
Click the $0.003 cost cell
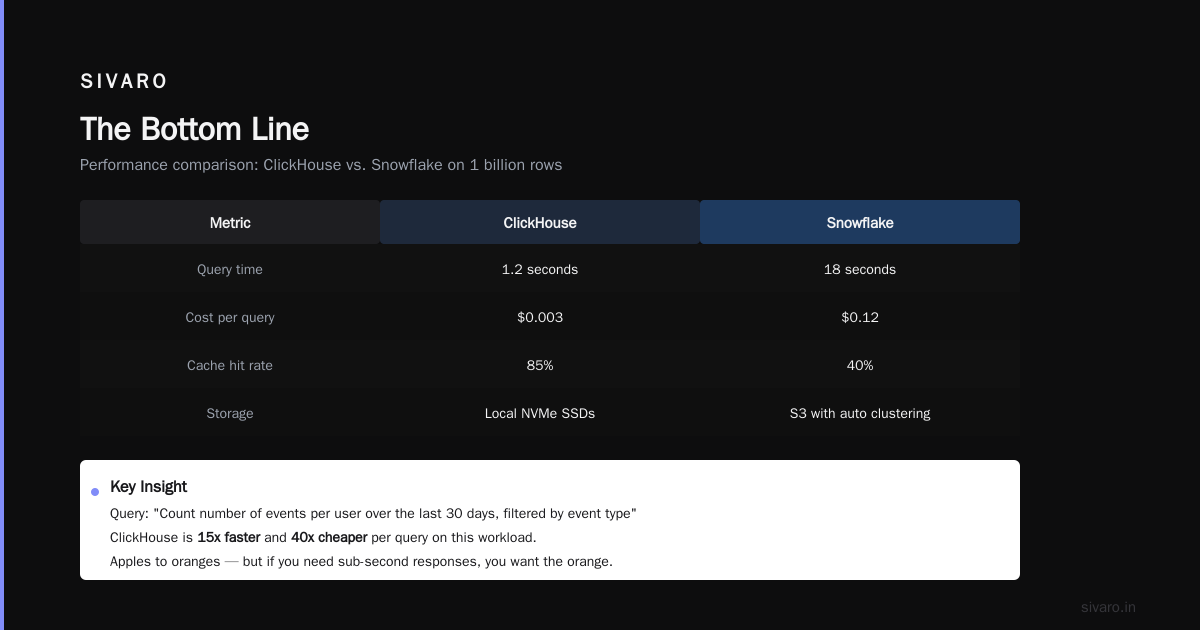coord(540,318)
